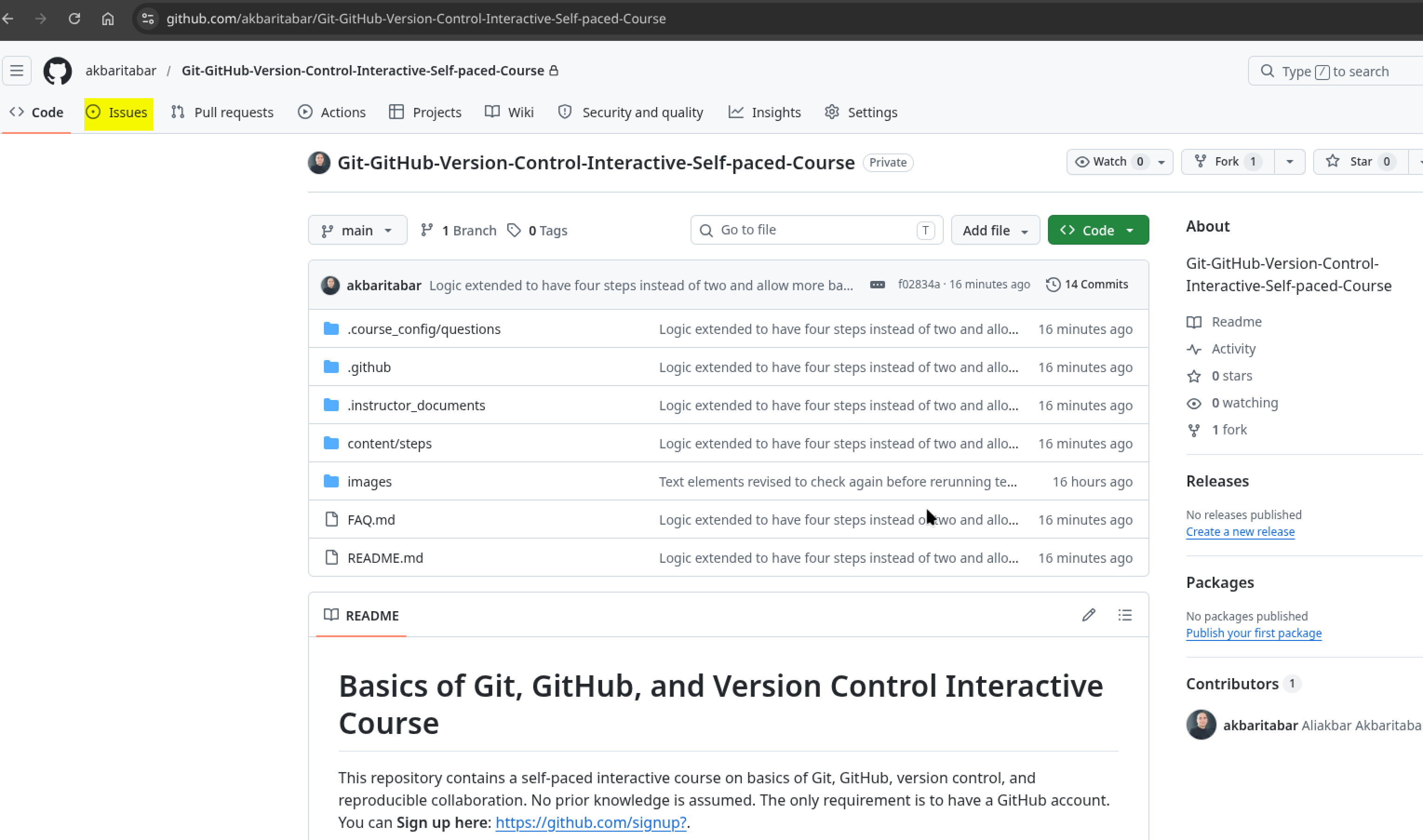The width and height of the screenshot is (1423, 840).
Task: Open the Packages heading link
Action: pyautogui.click(x=1220, y=582)
